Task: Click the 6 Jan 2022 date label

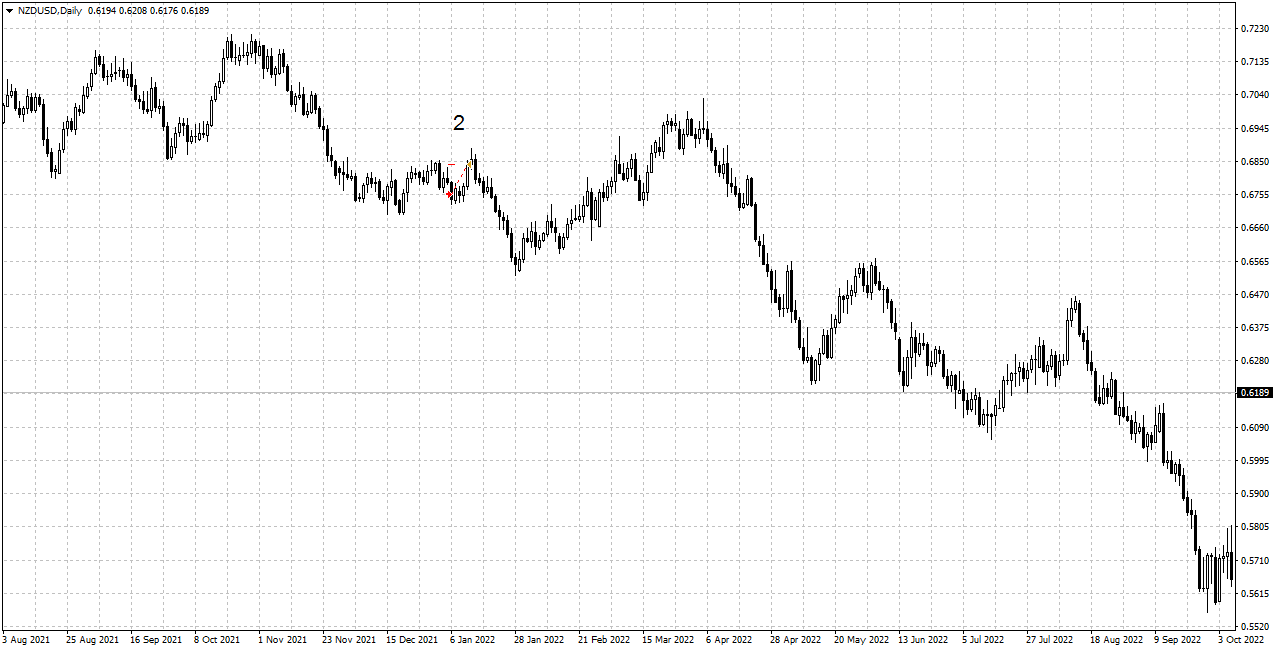Action: click(x=475, y=638)
